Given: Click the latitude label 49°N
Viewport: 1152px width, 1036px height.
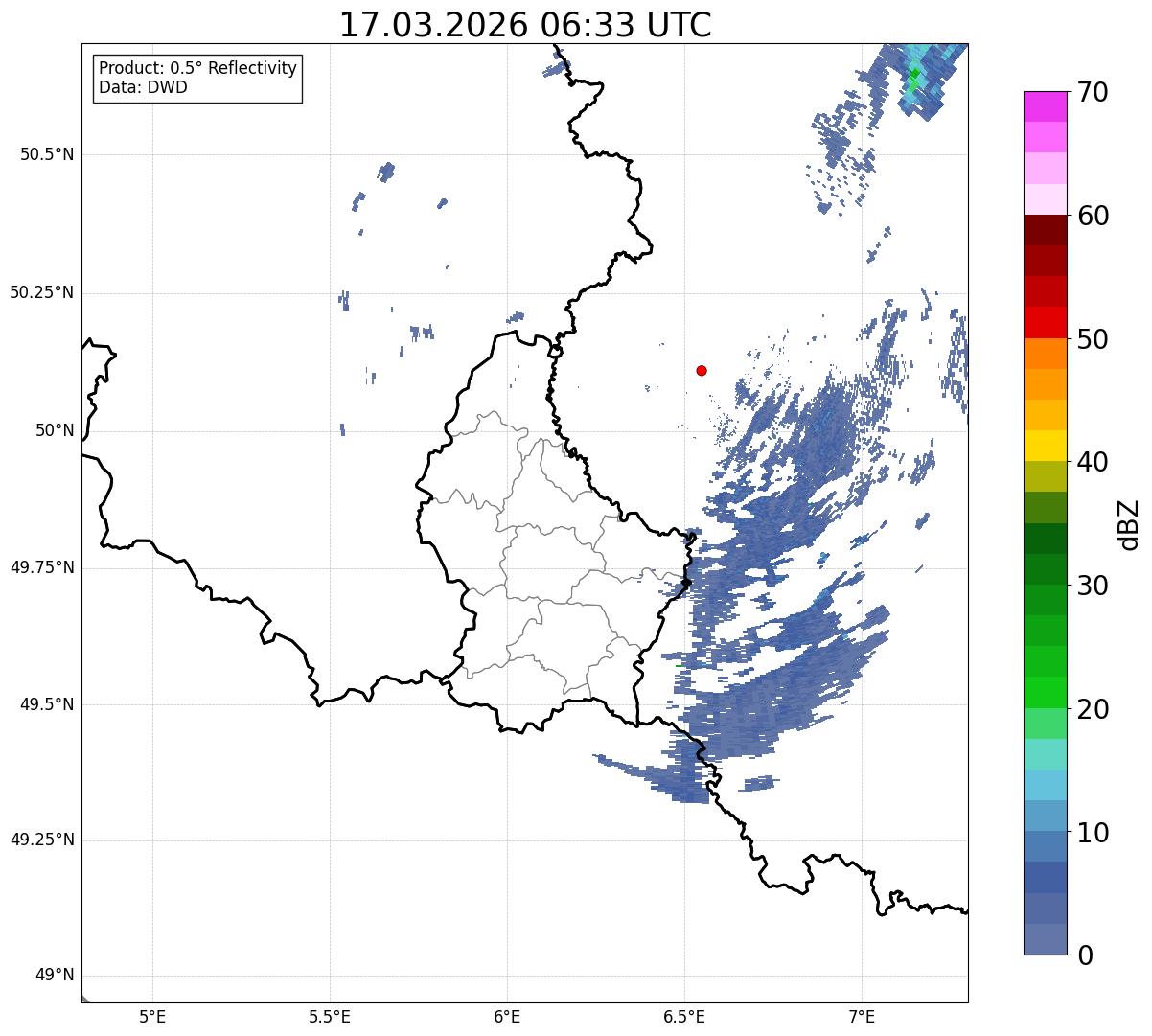Looking at the screenshot, I should 55,976.
